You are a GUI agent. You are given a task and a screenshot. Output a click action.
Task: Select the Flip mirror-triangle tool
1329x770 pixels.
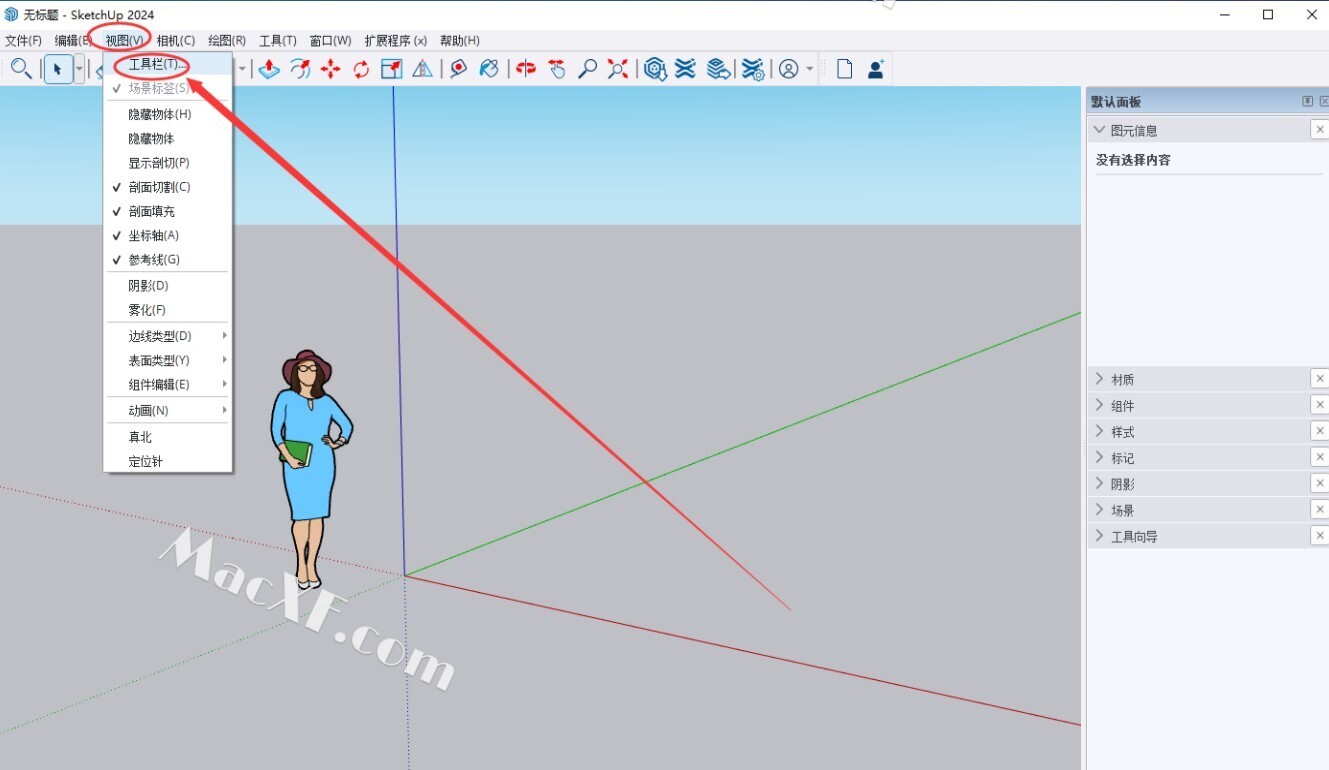[x=423, y=69]
